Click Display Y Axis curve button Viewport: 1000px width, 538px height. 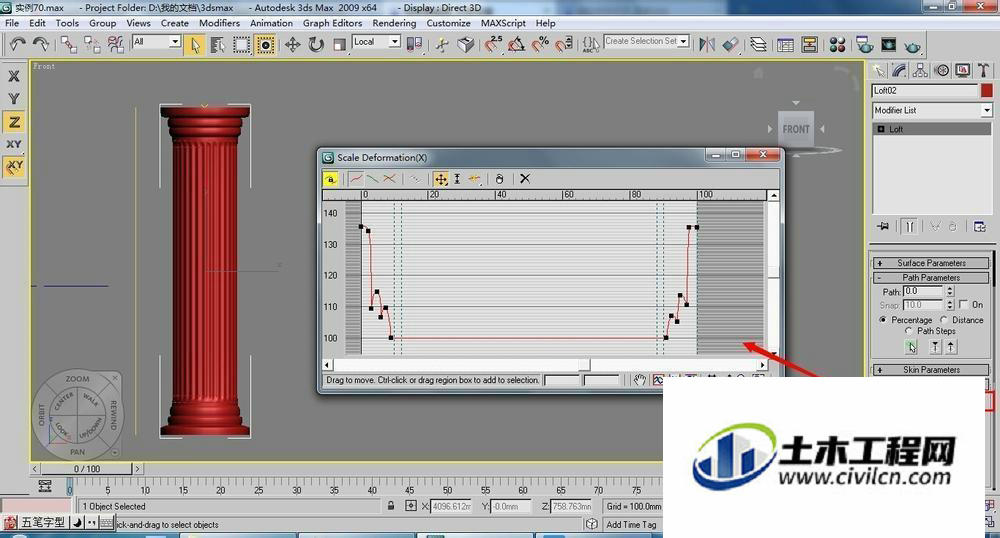pos(373,179)
